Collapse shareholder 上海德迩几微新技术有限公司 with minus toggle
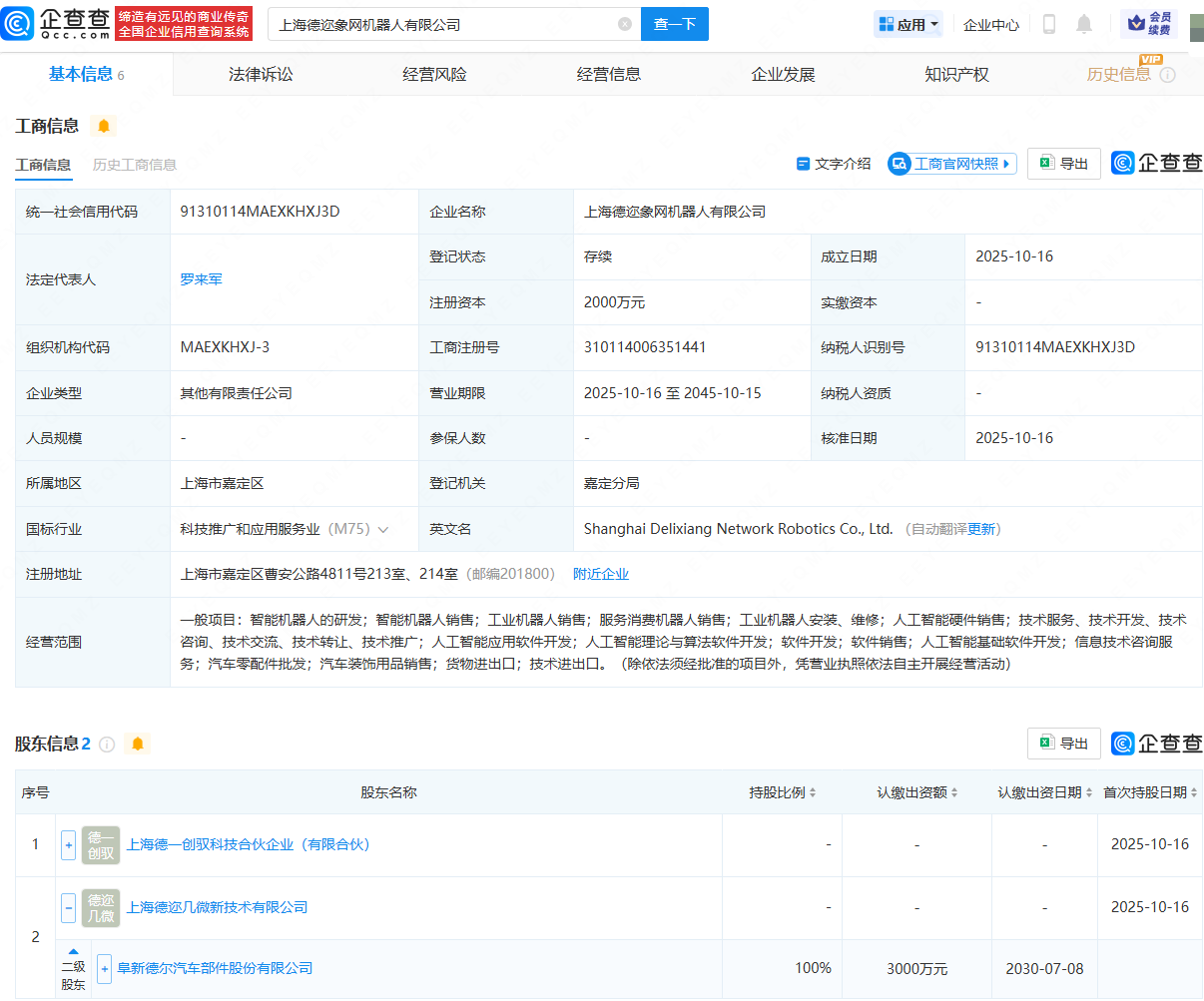1204x1001 pixels. [x=68, y=908]
